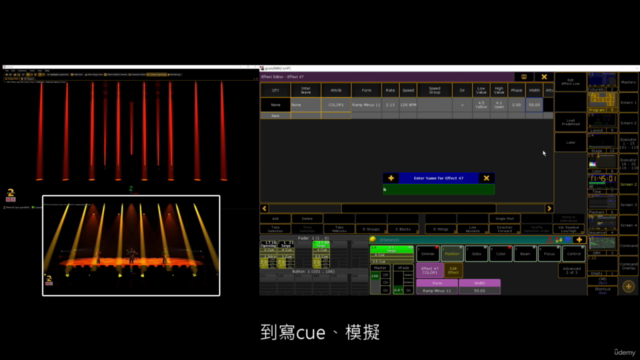This screenshot has height=360, width=640.
Task: Close the Effect Editor with the X icon
Action: (x=544, y=77)
